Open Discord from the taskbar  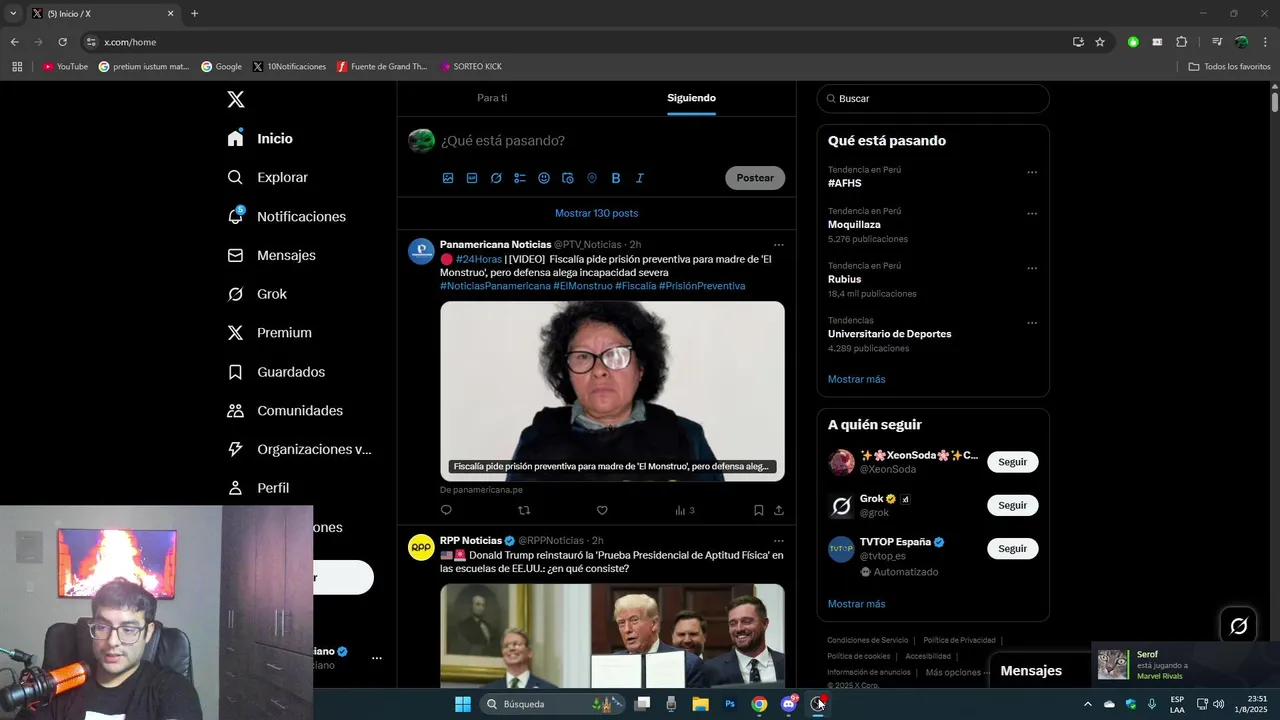point(789,704)
